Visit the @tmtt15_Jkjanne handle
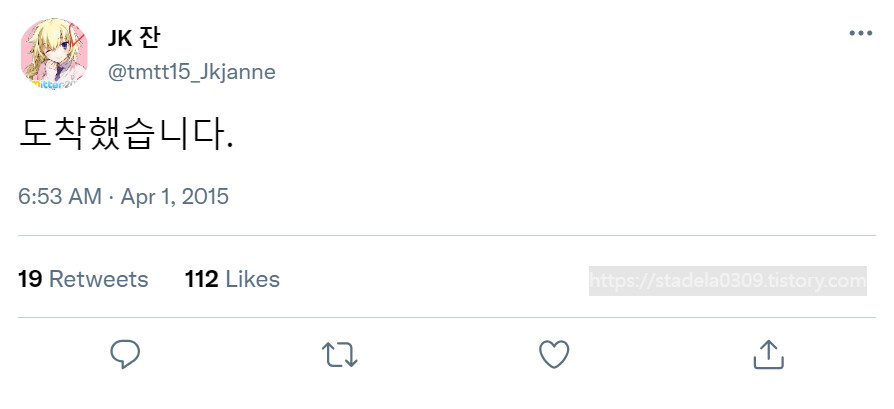894x409 pixels. pos(191,72)
